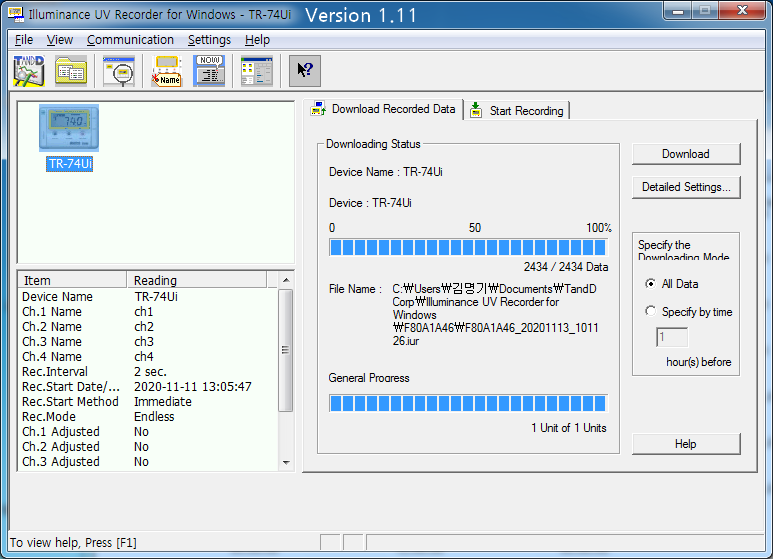Open the T&D graph viewer icon
Screen dimensions: 773x559
tap(29, 71)
